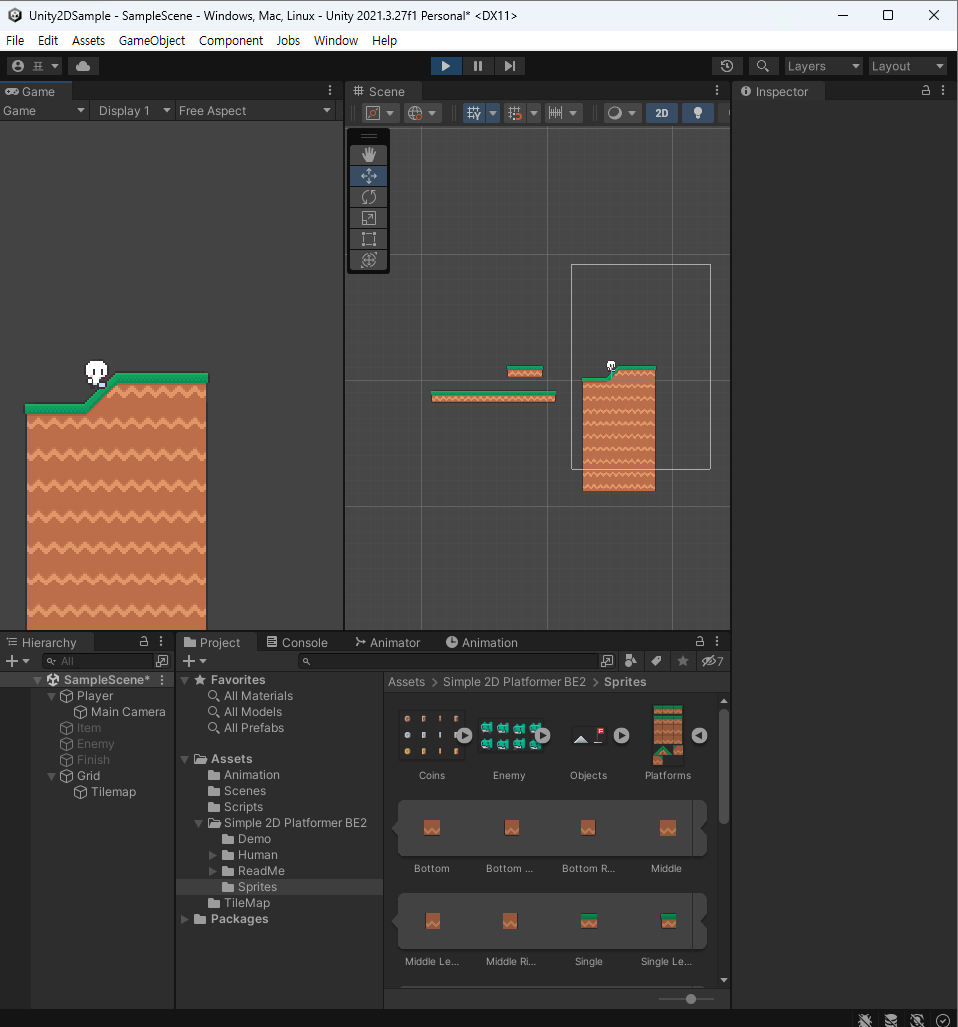The height and width of the screenshot is (1027, 958).
Task: Select the Rotate tool in Scene
Action: click(369, 196)
